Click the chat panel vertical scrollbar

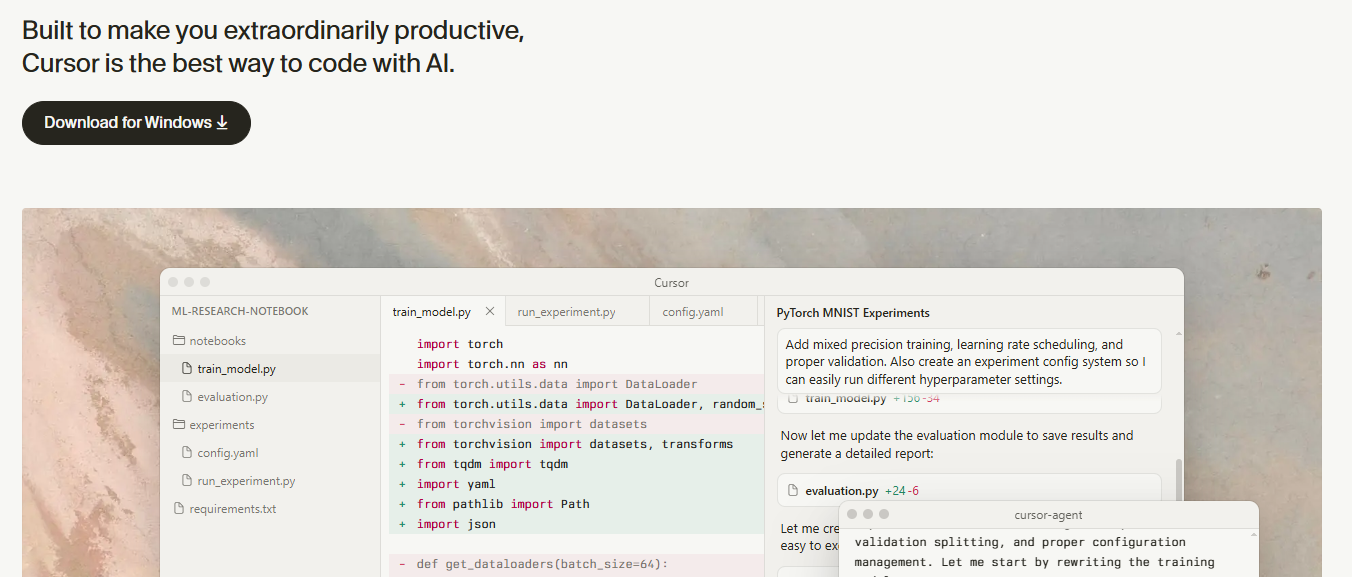point(1178,480)
